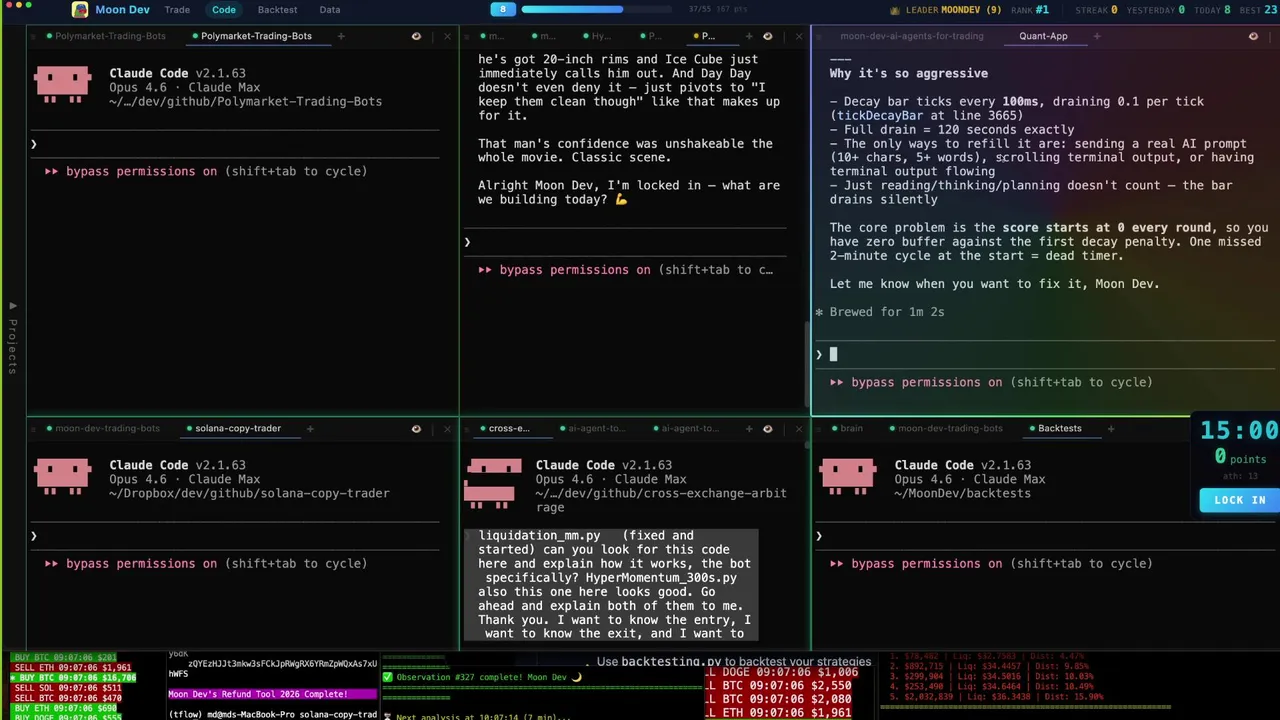Open the Data section
1280x720 pixels.
[329, 10]
